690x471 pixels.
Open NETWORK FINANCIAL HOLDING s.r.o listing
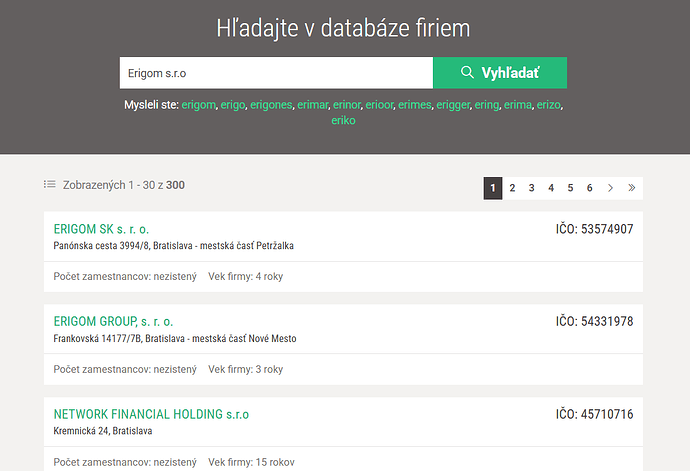click(151, 414)
